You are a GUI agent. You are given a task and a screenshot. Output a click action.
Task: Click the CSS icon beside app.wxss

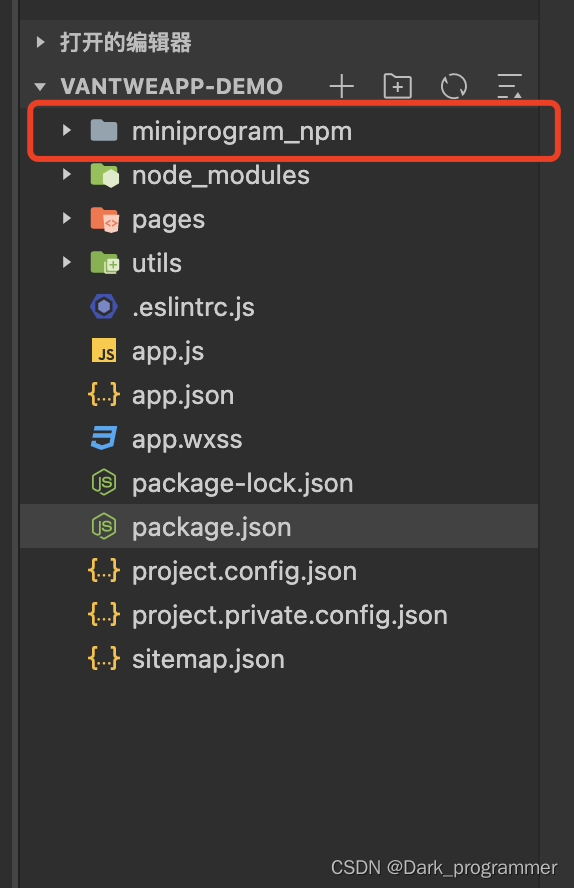pos(104,439)
